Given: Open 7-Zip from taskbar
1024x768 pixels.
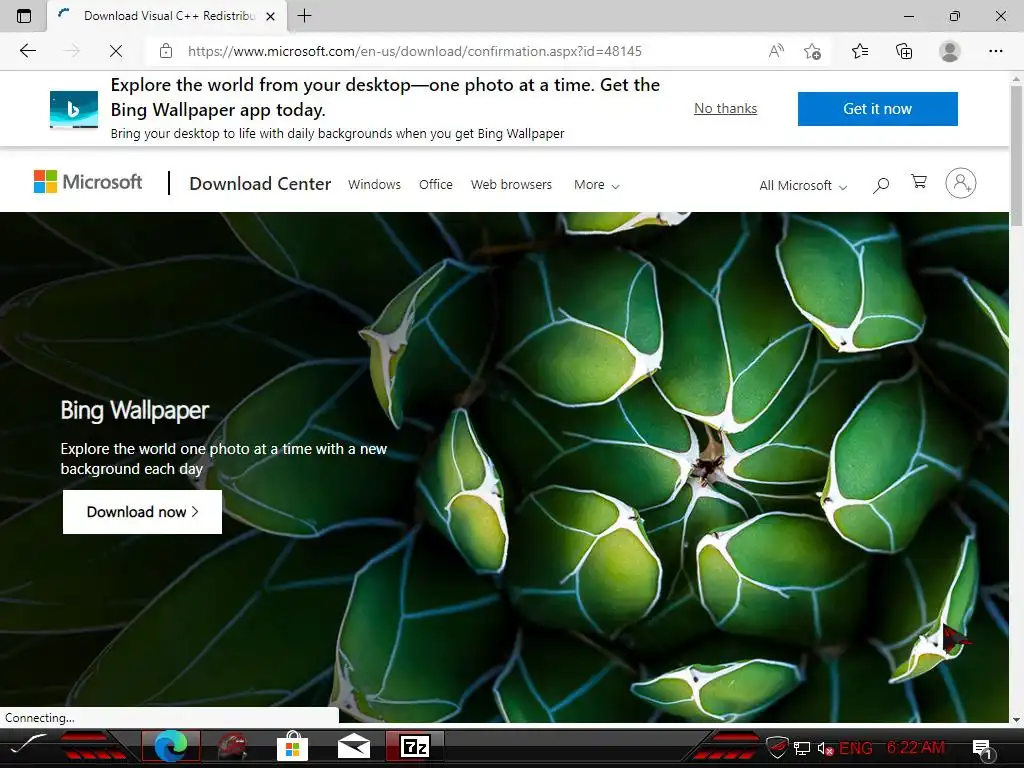Looking at the screenshot, I should [x=415, y=746].
